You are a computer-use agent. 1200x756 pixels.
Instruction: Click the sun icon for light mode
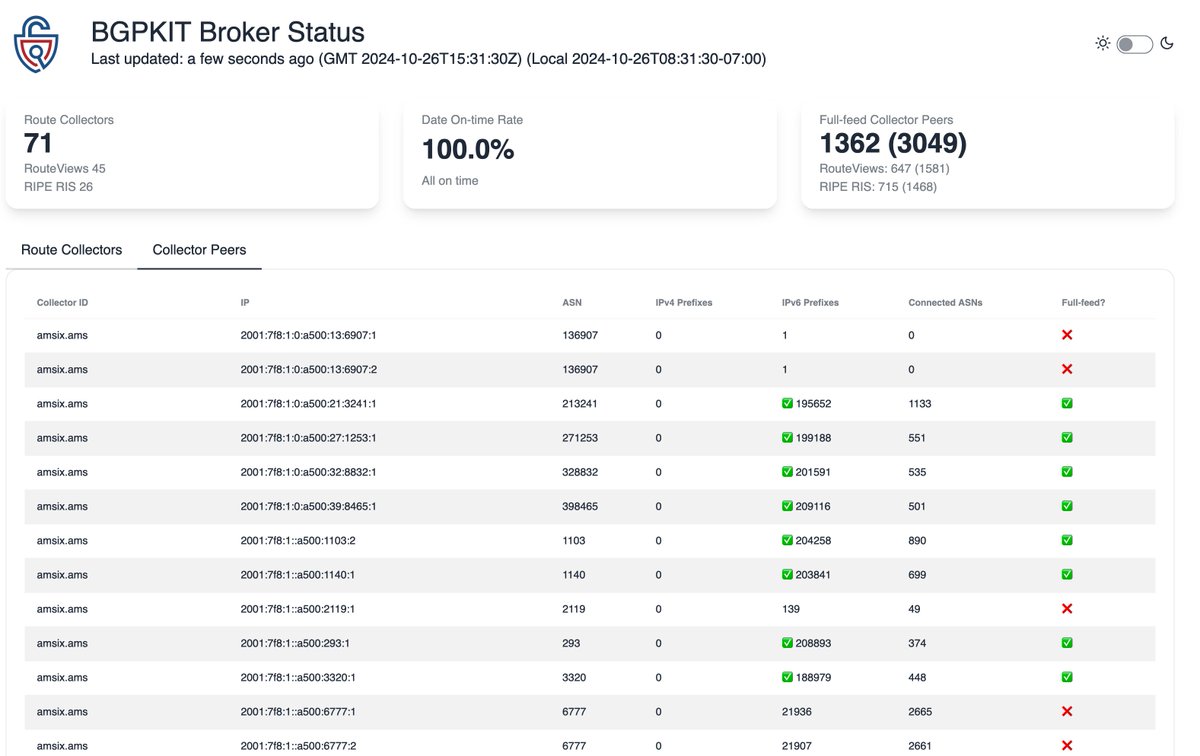(x=1102, y=44)
